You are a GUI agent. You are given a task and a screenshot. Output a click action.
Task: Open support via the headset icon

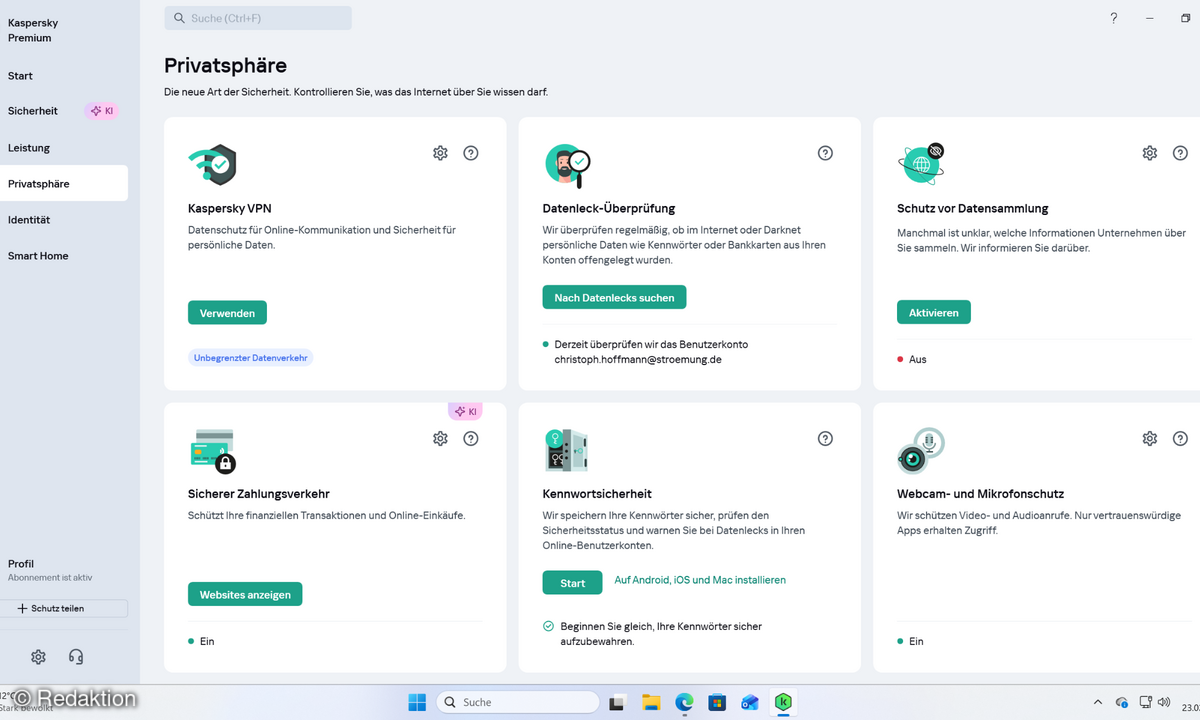tap(76, 656)
